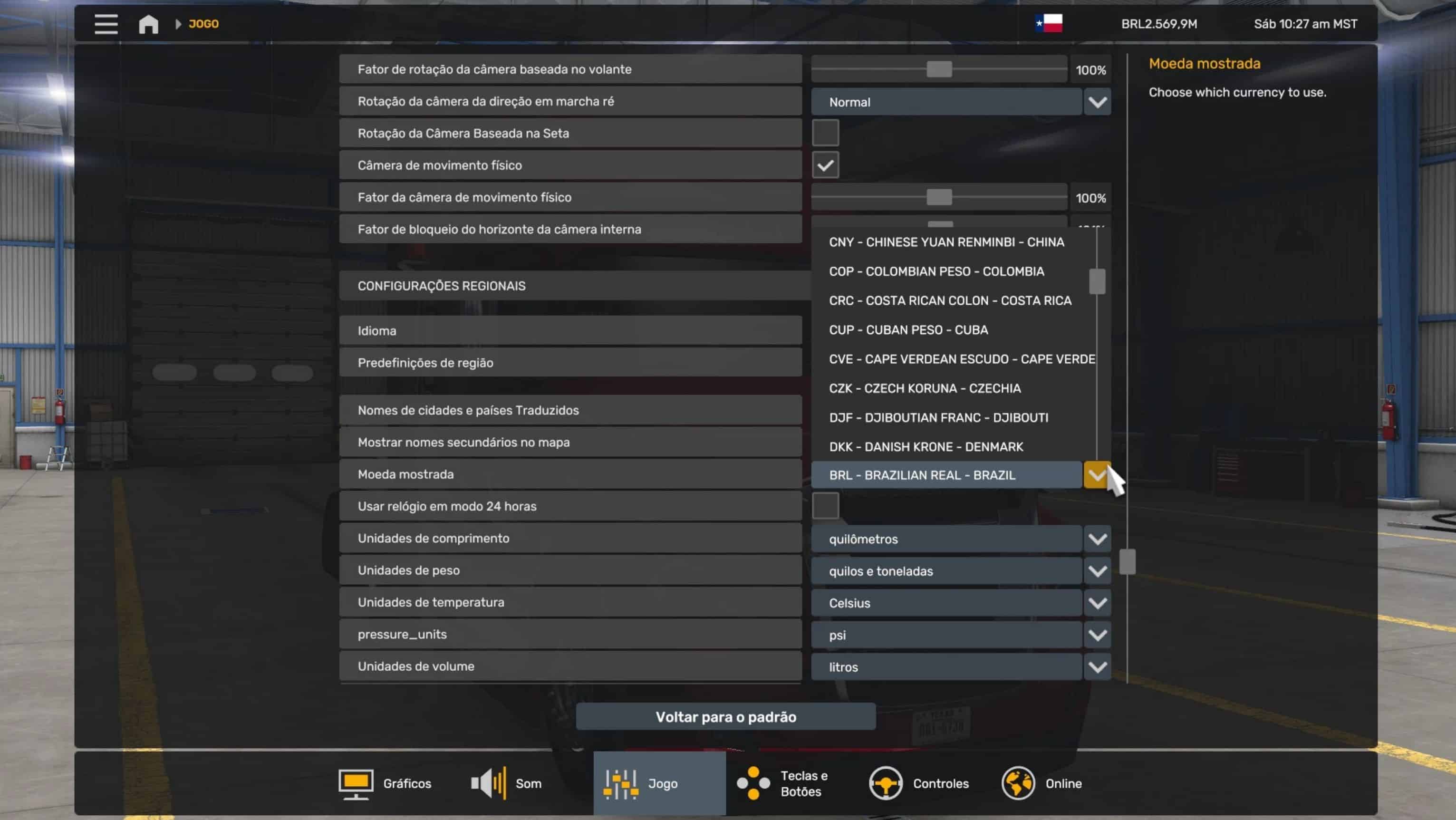Viewport: 1456px width, 820px height.
Task: Choose DKK Danish Krone currency option
Action: coord(926,446)
